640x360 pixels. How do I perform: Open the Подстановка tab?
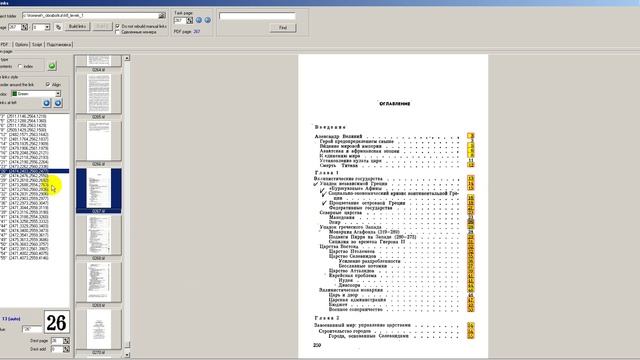(59, 44)
